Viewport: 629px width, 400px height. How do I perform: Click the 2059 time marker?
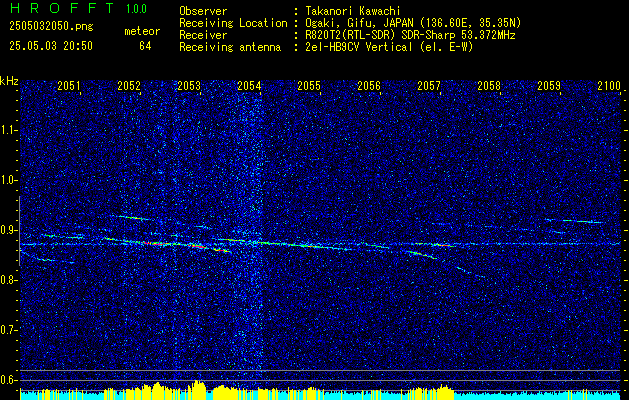click(x=549, y=85)
